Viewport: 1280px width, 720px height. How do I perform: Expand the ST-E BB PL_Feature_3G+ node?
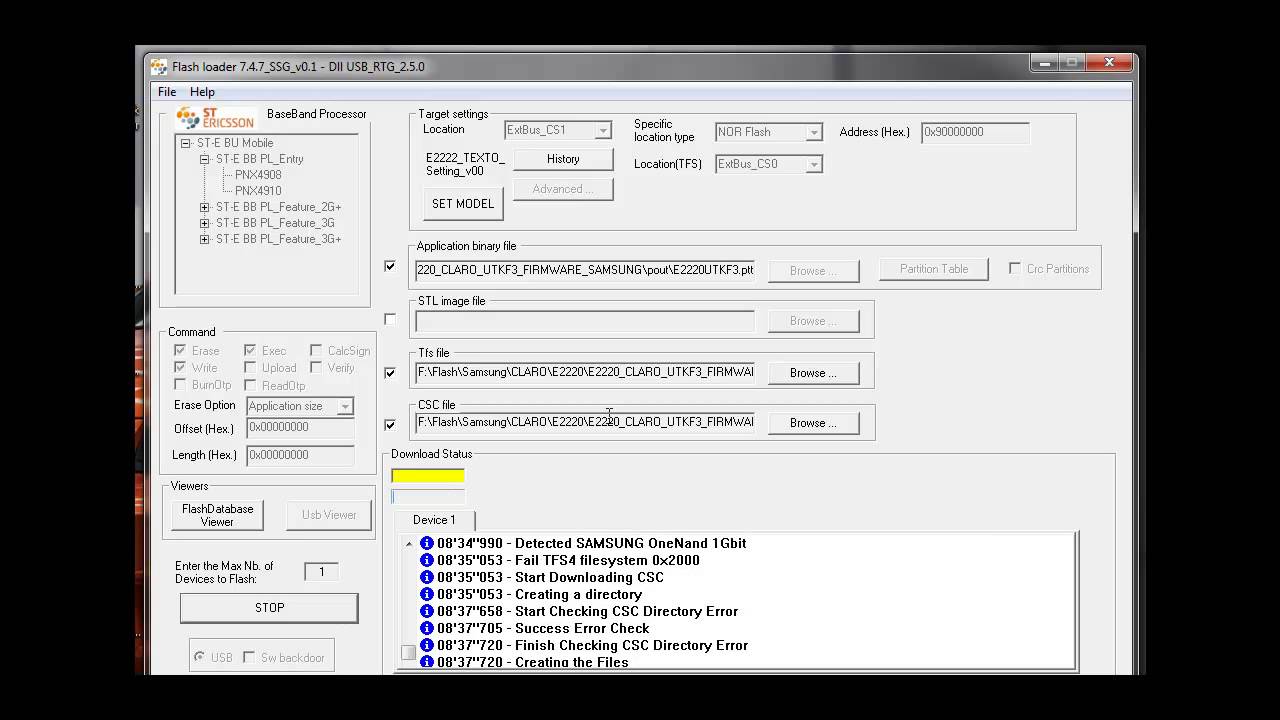[205, 239]
